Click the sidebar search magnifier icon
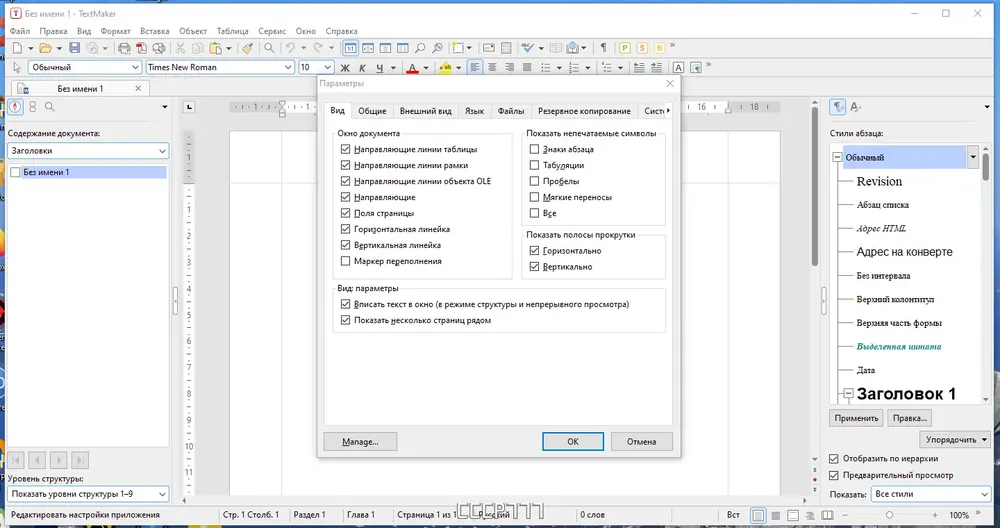This screenshot has width=1000, height=528. (x=50, y=107)
